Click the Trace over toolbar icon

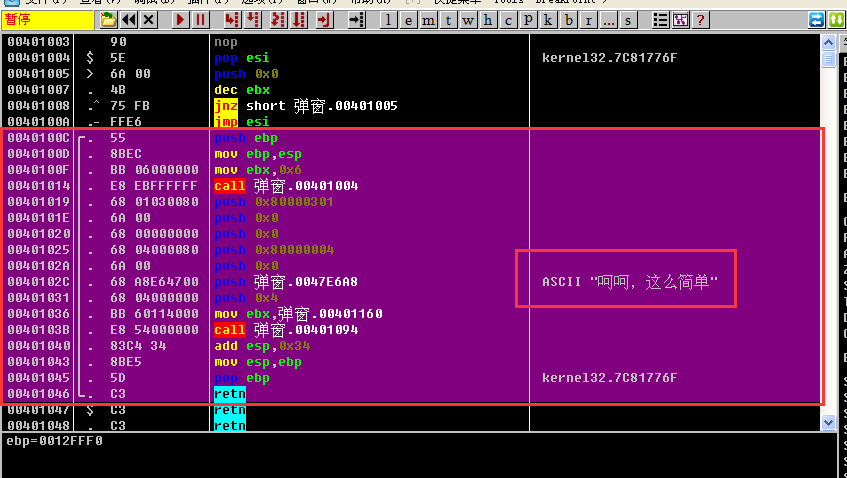pyautogui.click(x=298, y=20)
